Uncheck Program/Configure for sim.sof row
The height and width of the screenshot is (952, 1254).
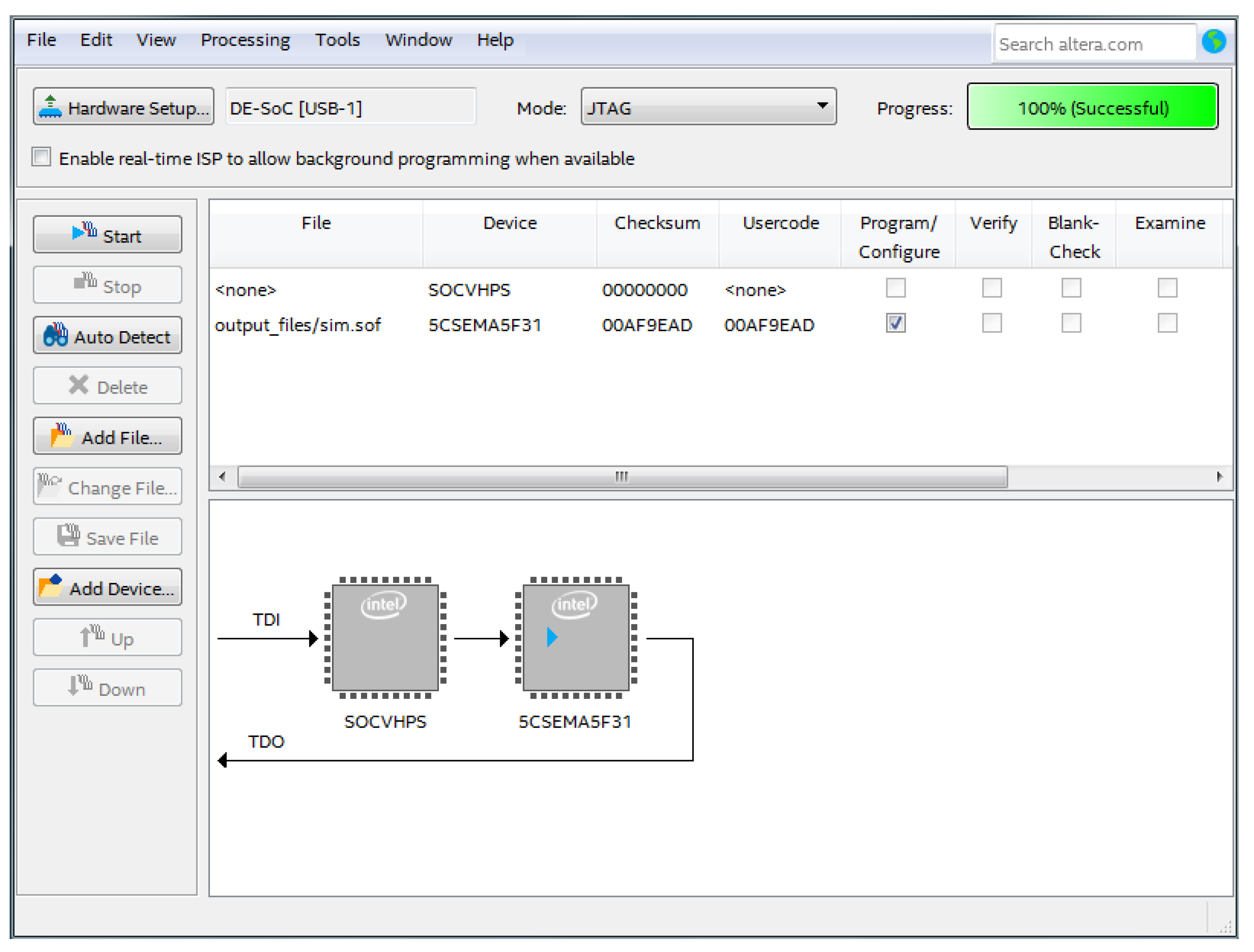pos(896,323)
